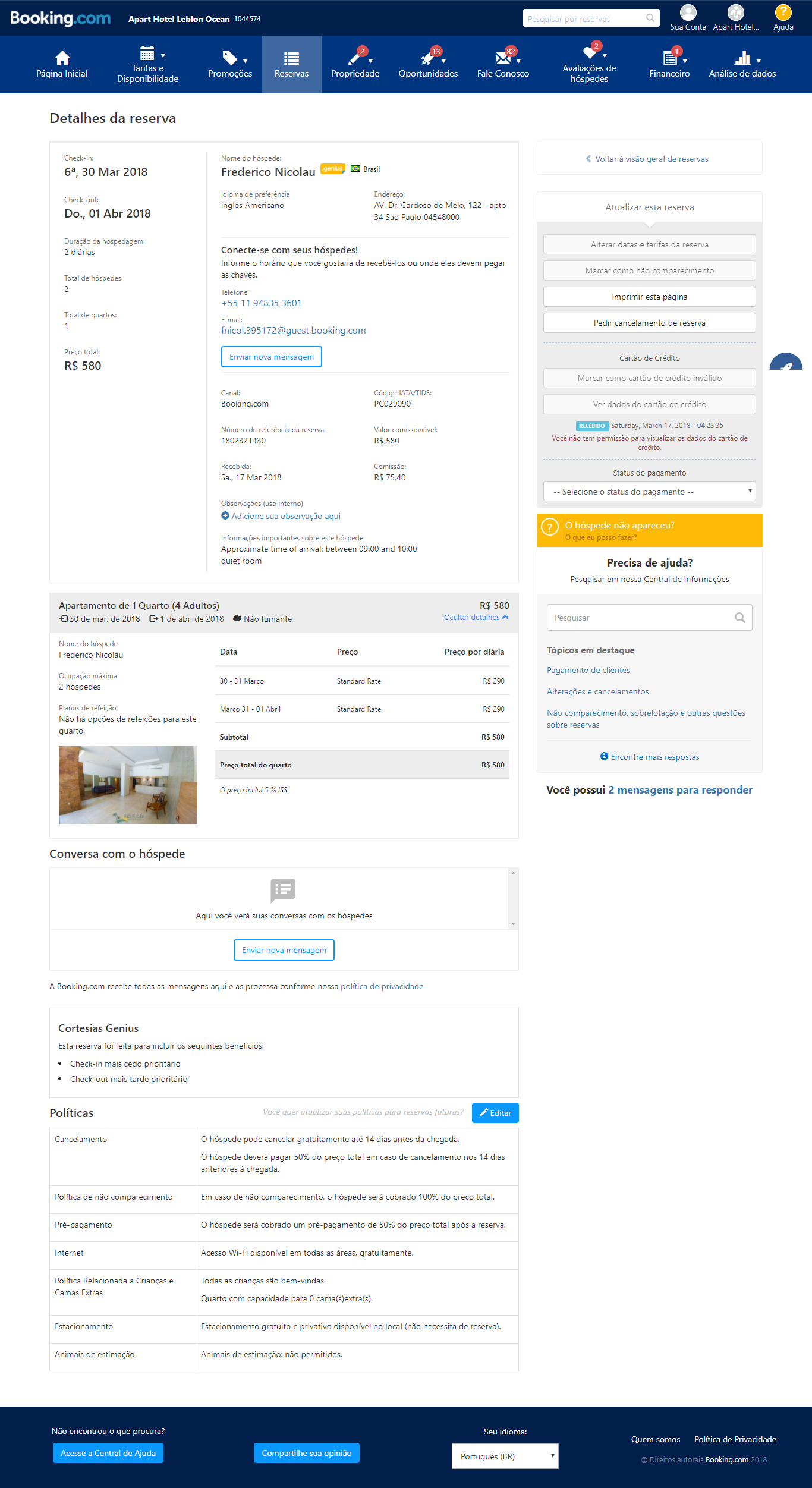812x1488 pixels.
Task: Click the search magnifier in reservation search
Action: coord(650,18)
